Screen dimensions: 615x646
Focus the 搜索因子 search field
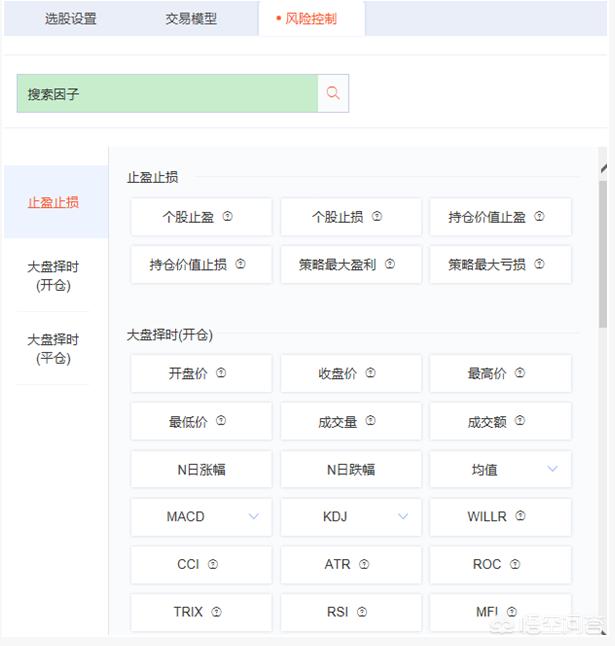point(167,94)
